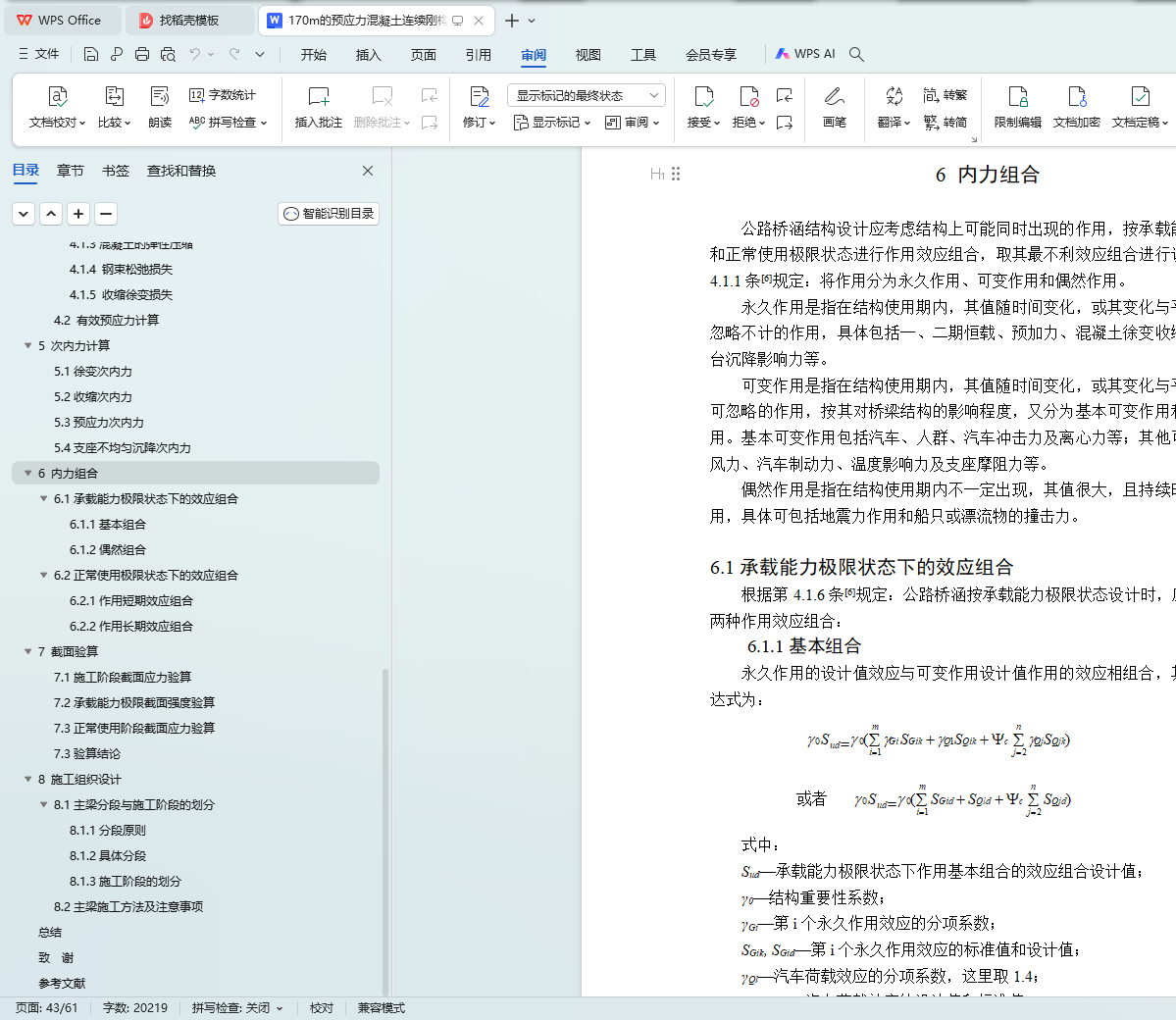
Task: Open WPS AI assistant
Action: pyautogui.click(x=804, y=54)
